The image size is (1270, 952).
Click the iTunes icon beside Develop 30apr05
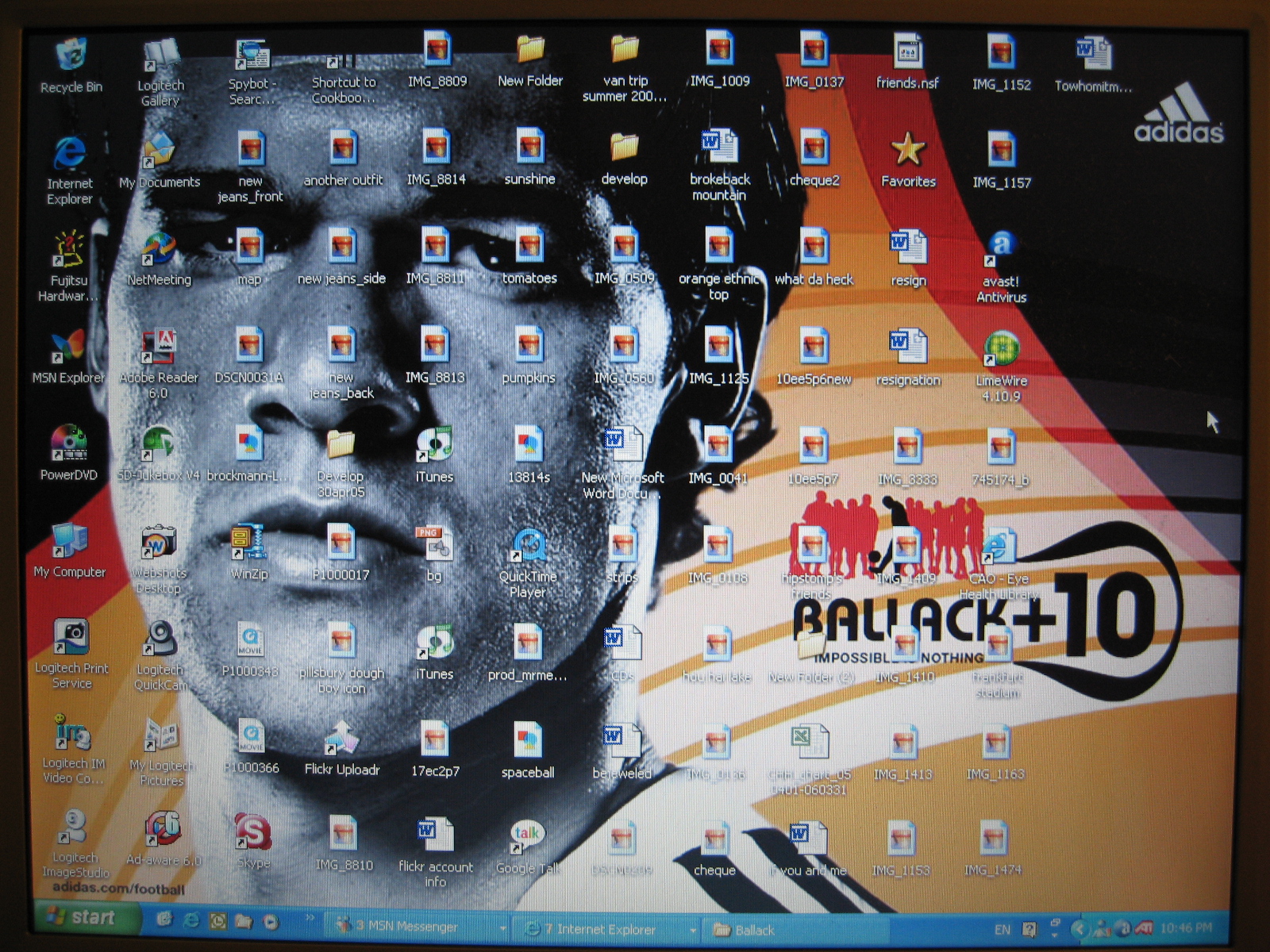434,444
